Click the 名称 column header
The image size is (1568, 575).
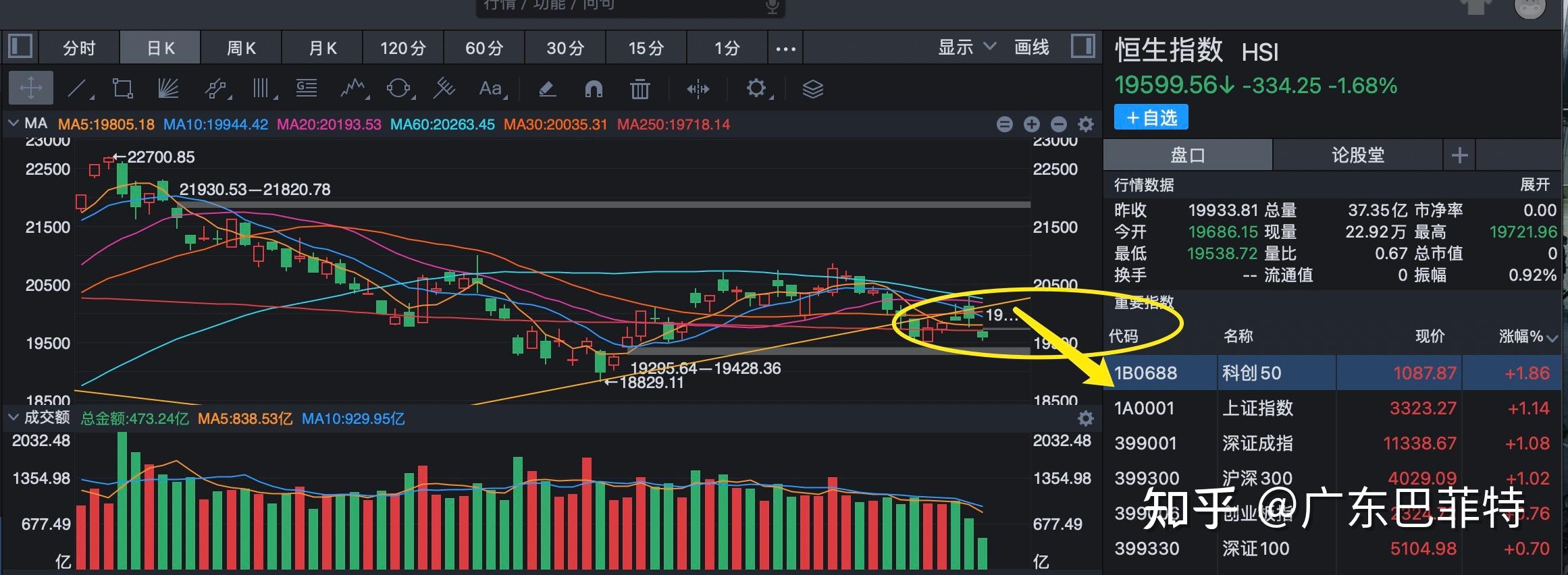click(1238, 336)
